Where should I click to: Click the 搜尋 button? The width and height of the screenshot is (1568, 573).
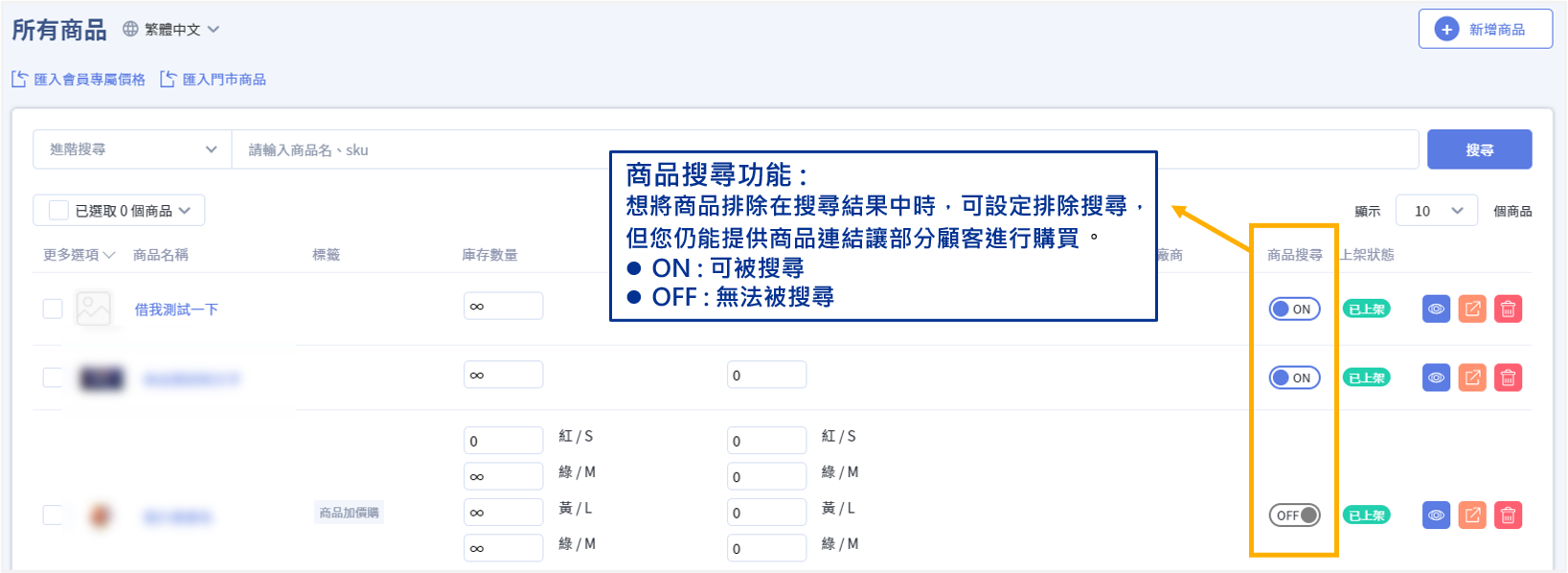1479,149
